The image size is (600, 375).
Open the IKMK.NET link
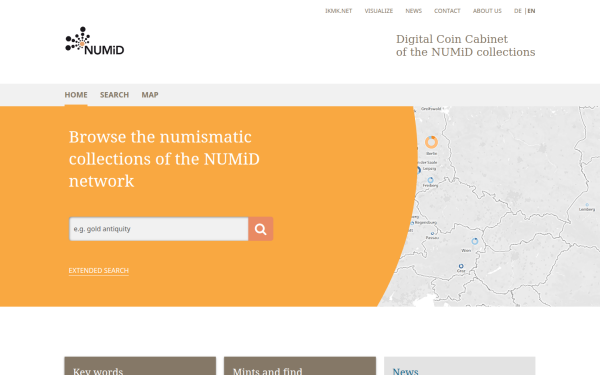coord(339,11)
